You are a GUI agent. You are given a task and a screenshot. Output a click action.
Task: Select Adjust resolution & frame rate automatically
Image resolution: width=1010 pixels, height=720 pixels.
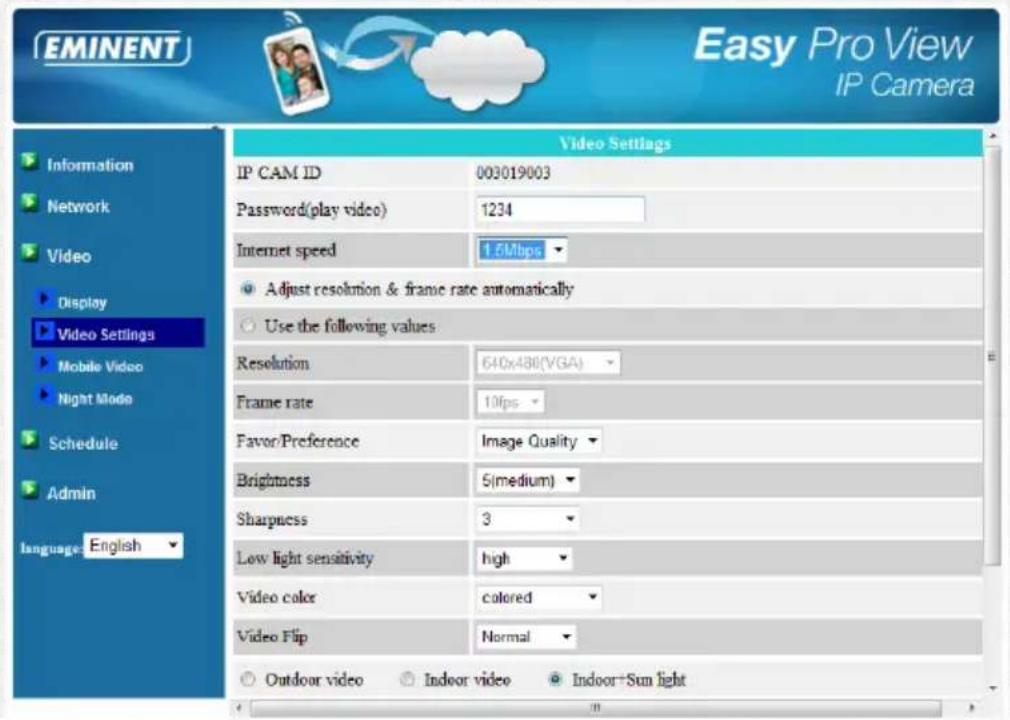(x=247, y=289)
